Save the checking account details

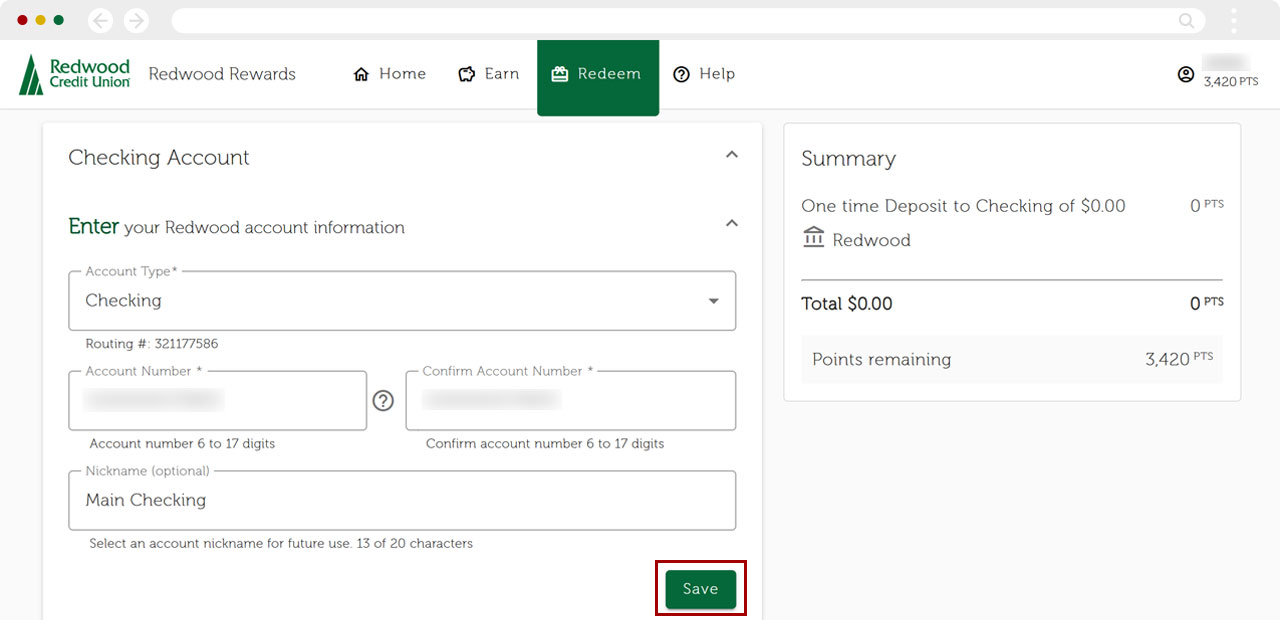click(700, 590)
